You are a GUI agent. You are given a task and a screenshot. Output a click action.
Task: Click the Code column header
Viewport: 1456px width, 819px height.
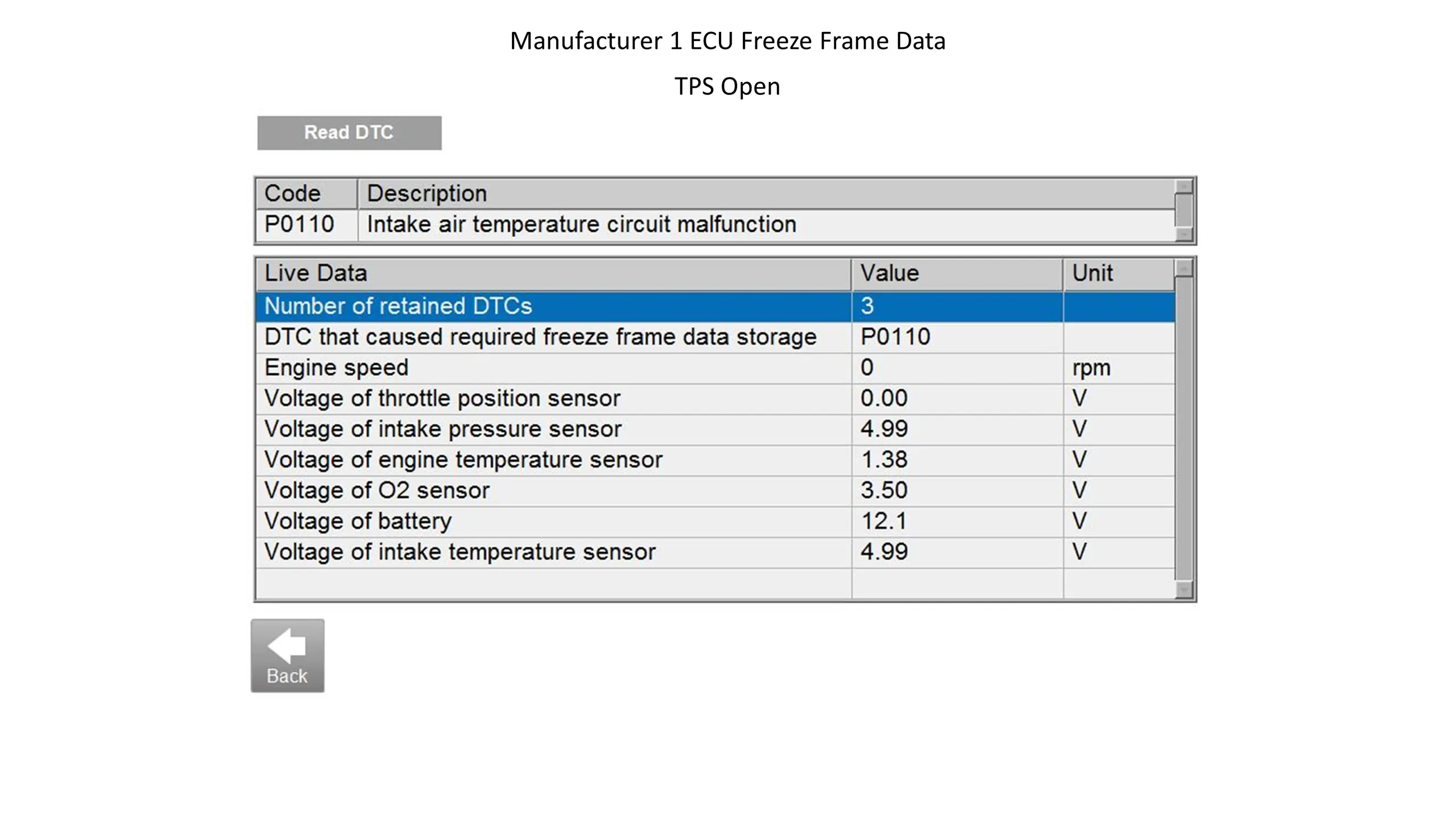[307, 194]
